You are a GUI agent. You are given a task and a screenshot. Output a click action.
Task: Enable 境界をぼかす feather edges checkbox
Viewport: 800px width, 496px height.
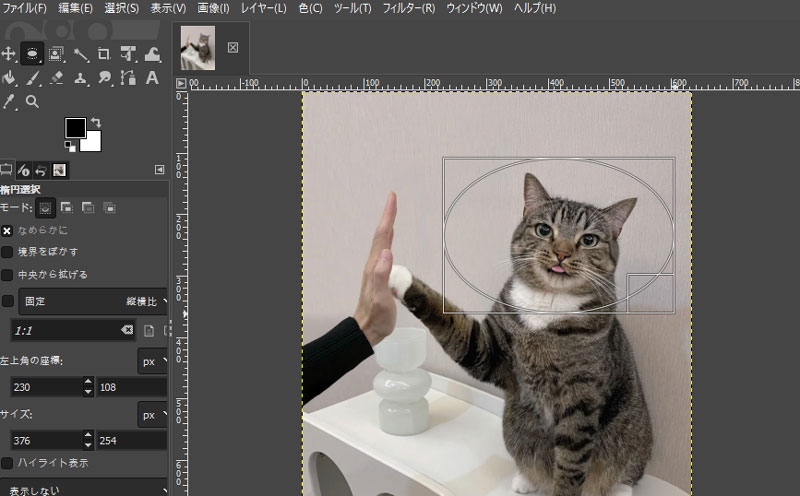[7, 252]
